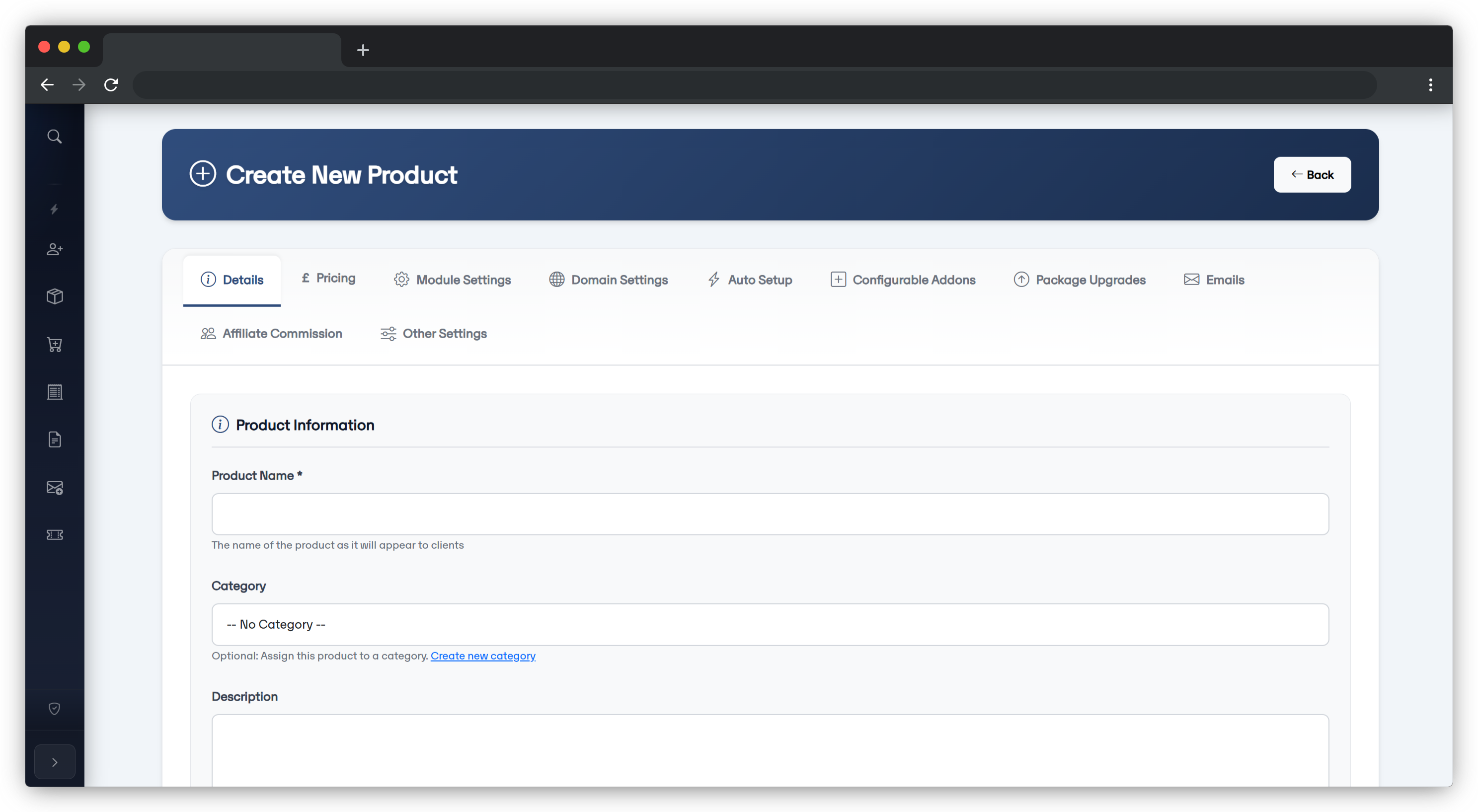Open the Category dropdown showing No Category

point(770,624)
